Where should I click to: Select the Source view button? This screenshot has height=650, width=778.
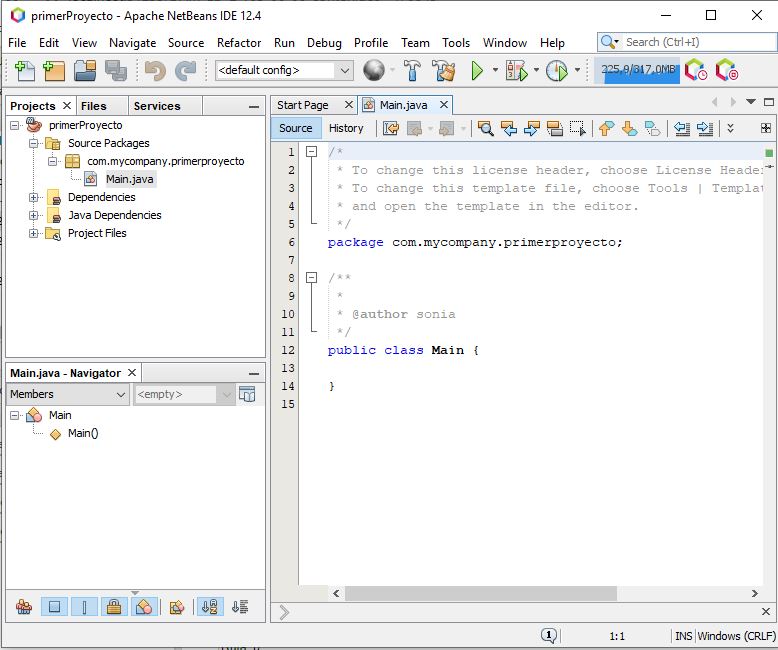[x=296, y=128]
